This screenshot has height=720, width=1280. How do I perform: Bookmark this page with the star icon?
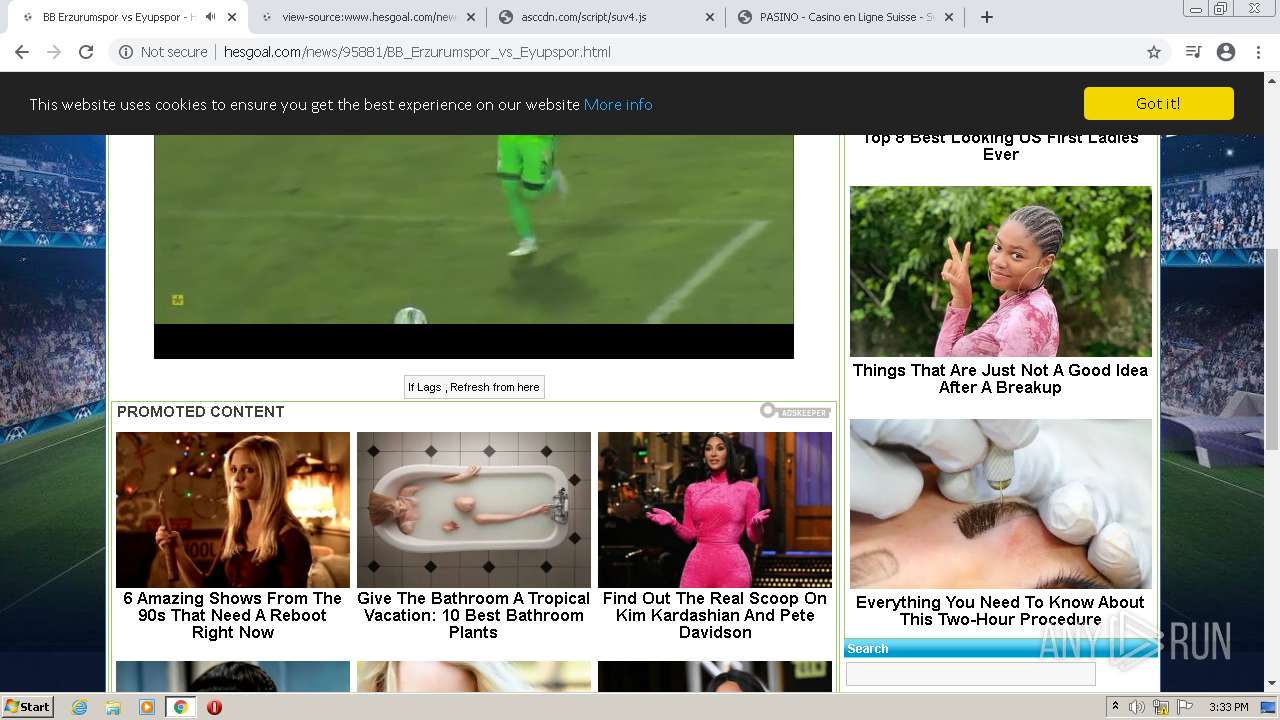click(x=1154, y=52)
